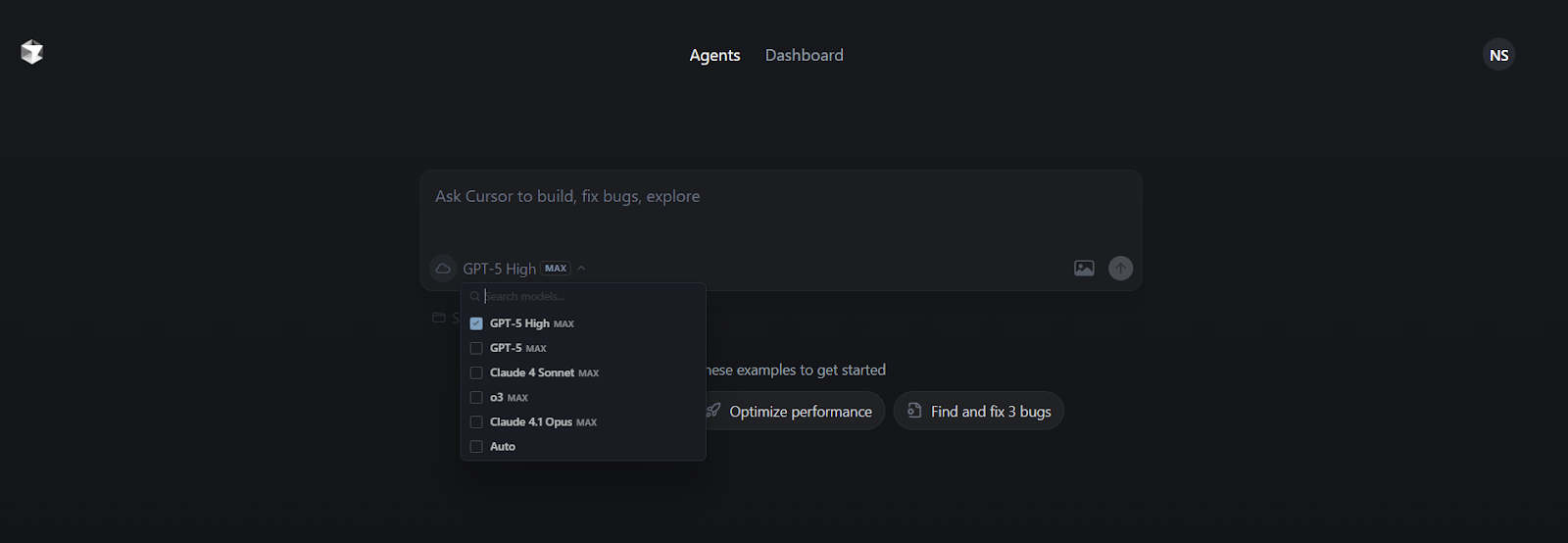Check the Claude 4 Sonnet checkbox
Viewport: 1568px width, 543px height.
pos(476,372)
